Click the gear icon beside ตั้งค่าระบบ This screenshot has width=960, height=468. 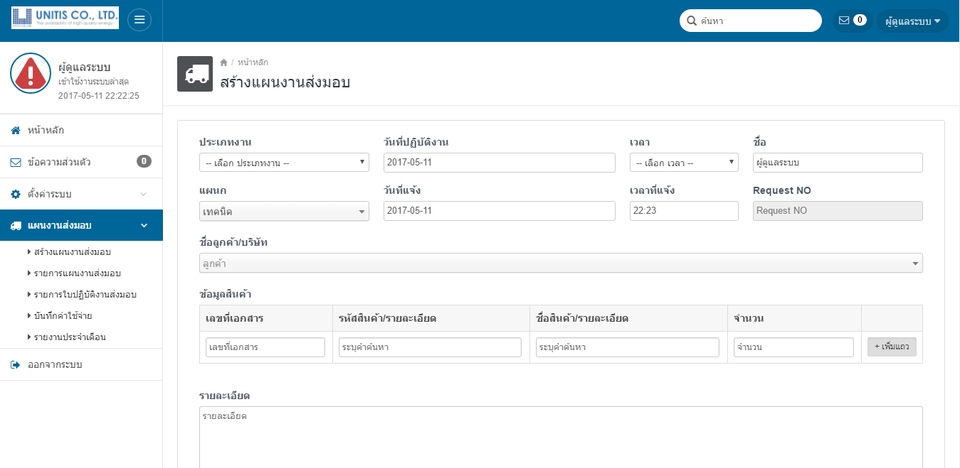16,194
